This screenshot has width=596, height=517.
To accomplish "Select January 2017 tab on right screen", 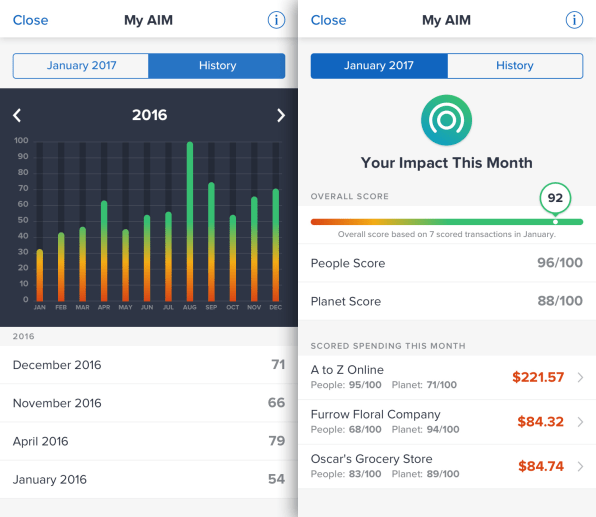I will [379, 66].
